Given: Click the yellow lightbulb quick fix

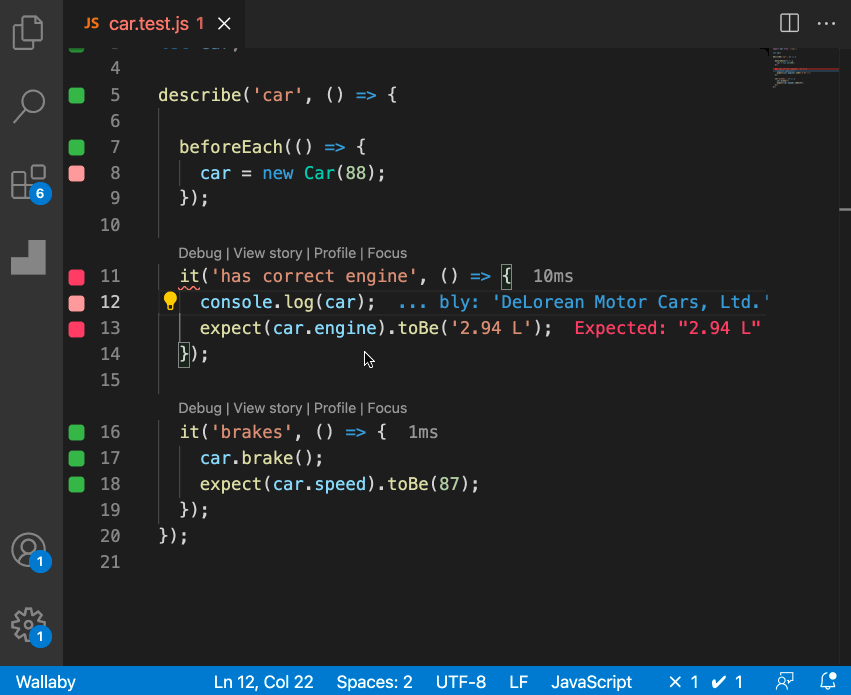Looking at the screenshot, I should click(x=170, y=301).
